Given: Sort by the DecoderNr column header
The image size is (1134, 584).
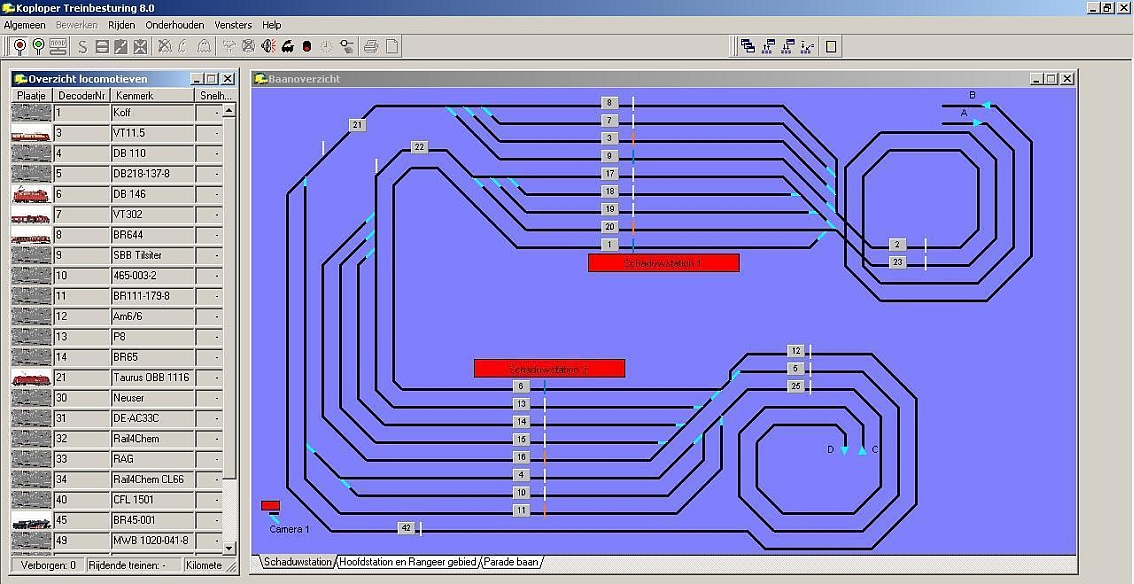Looking at the screenshot, I should coord(82,95).
